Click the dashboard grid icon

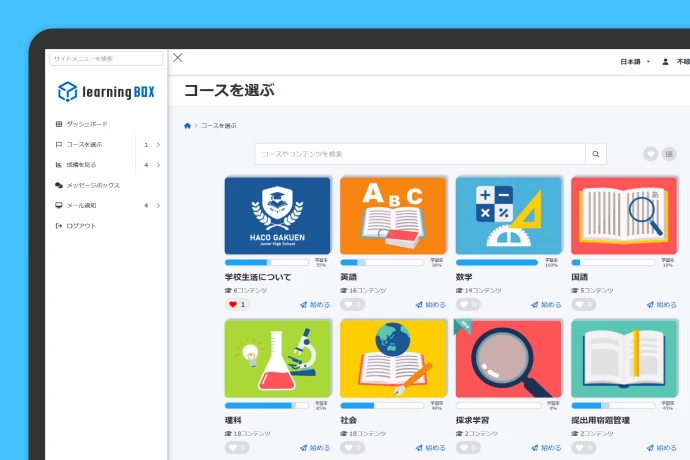point(59,124)
